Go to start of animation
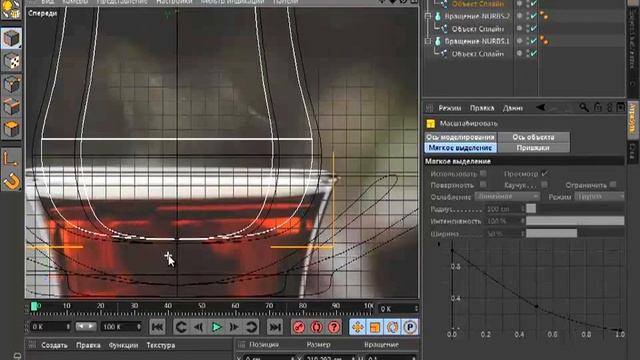640x360 pixels. tap(158, 327)
